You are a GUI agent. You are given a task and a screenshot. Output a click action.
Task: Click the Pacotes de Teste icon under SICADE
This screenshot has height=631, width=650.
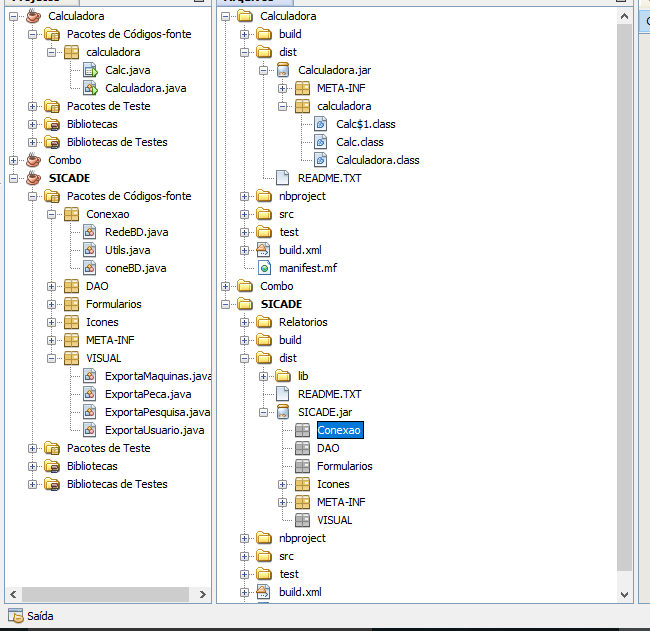coord(52,448)
